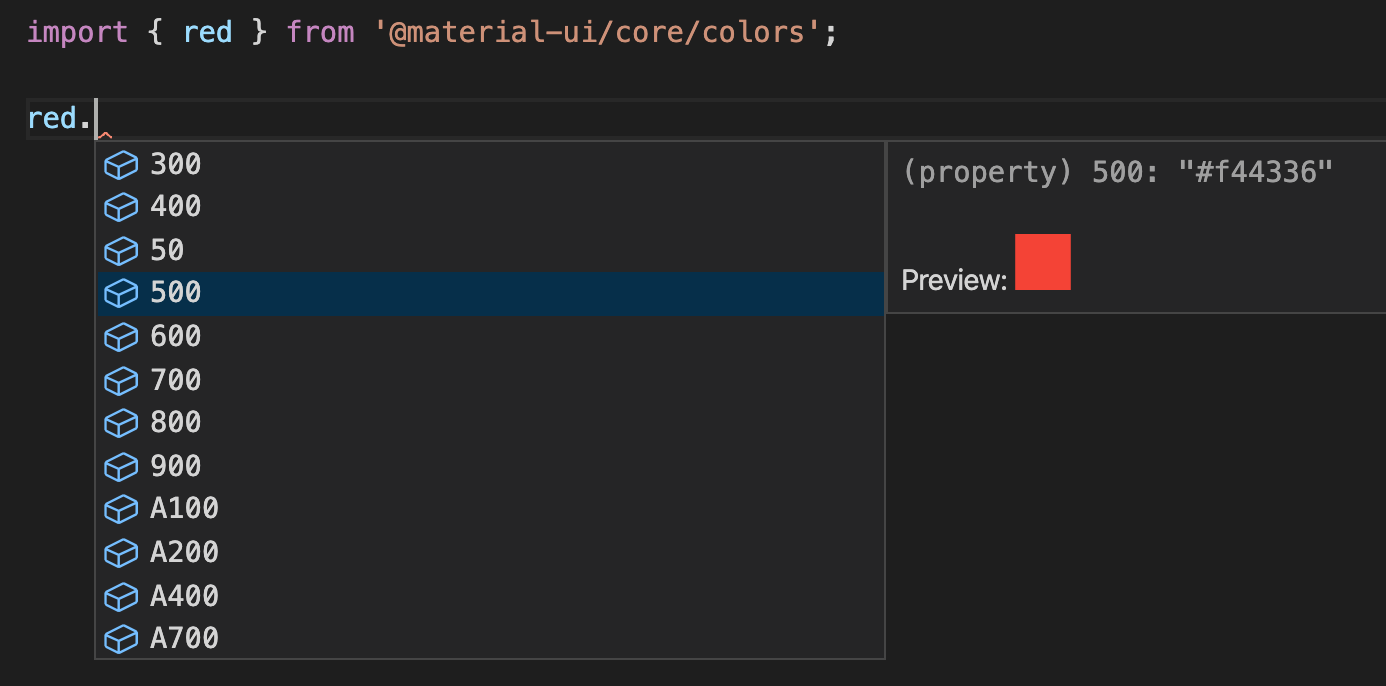Choose the A400 autocomplete entry
This screenshot has width=1386, height=686.
[184, 596]
